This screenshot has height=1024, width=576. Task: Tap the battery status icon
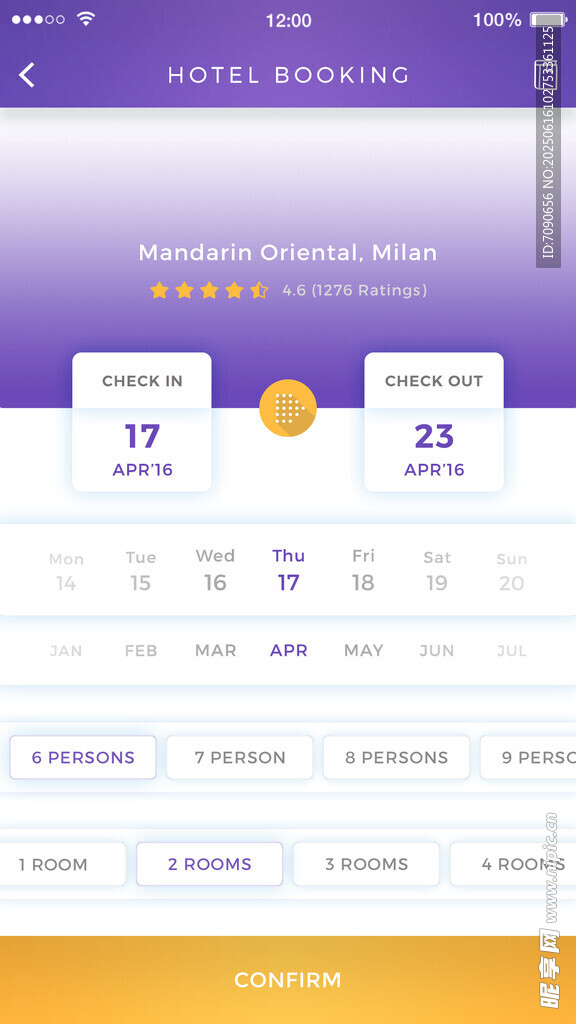(x=548, y=20)
